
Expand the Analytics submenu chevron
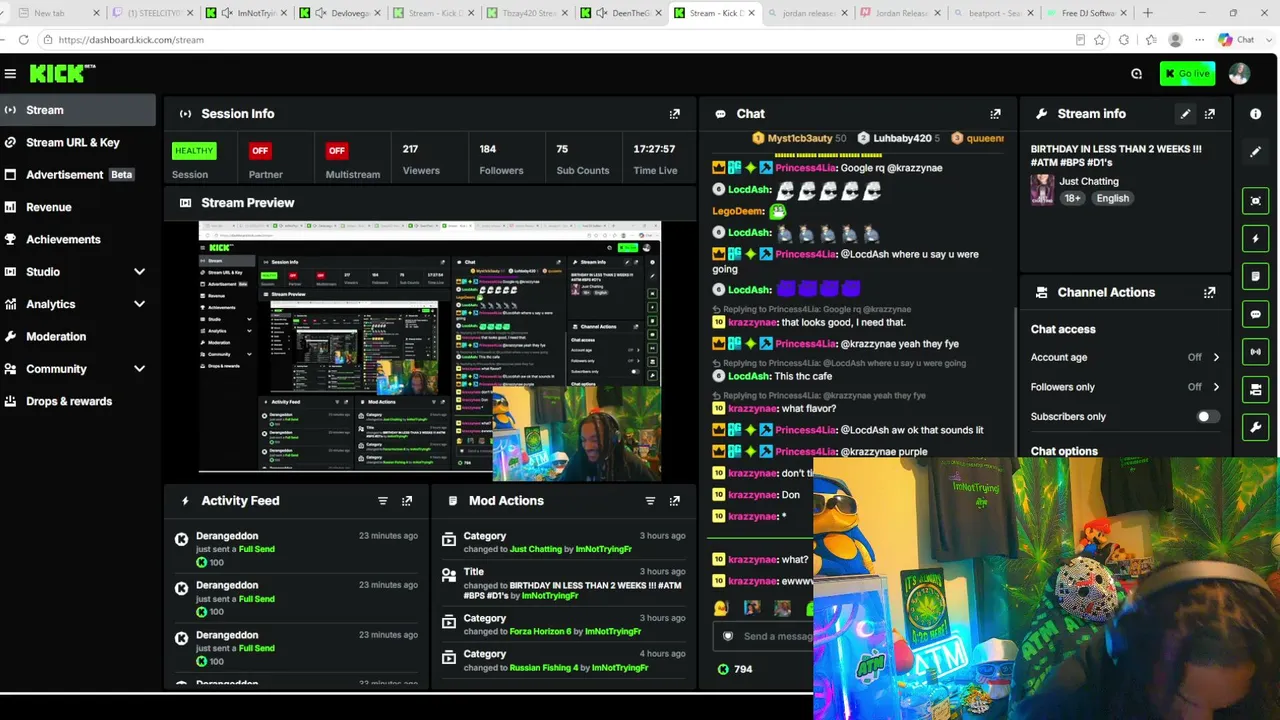pyautogui.click(x=139, y=304)
